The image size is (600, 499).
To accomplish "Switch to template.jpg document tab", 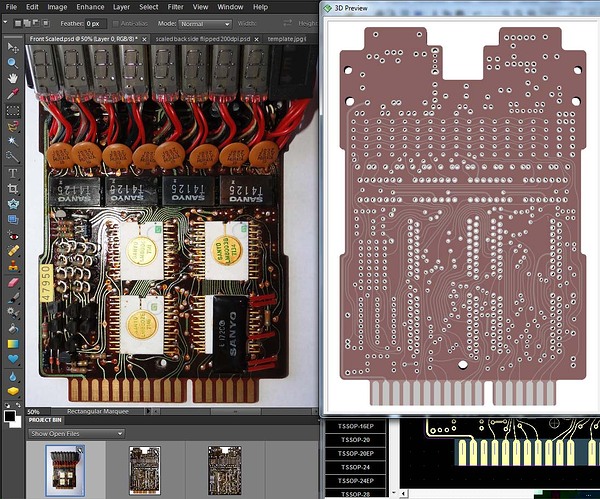I will click(x=287, y=39).
